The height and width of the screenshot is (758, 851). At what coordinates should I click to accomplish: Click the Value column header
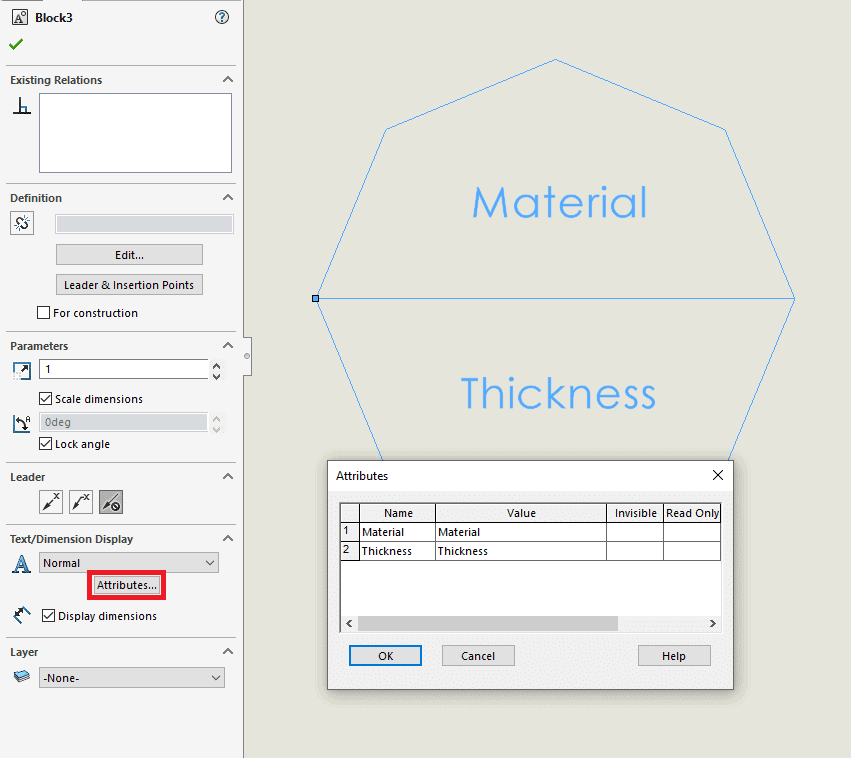click(x=520, y=513)
